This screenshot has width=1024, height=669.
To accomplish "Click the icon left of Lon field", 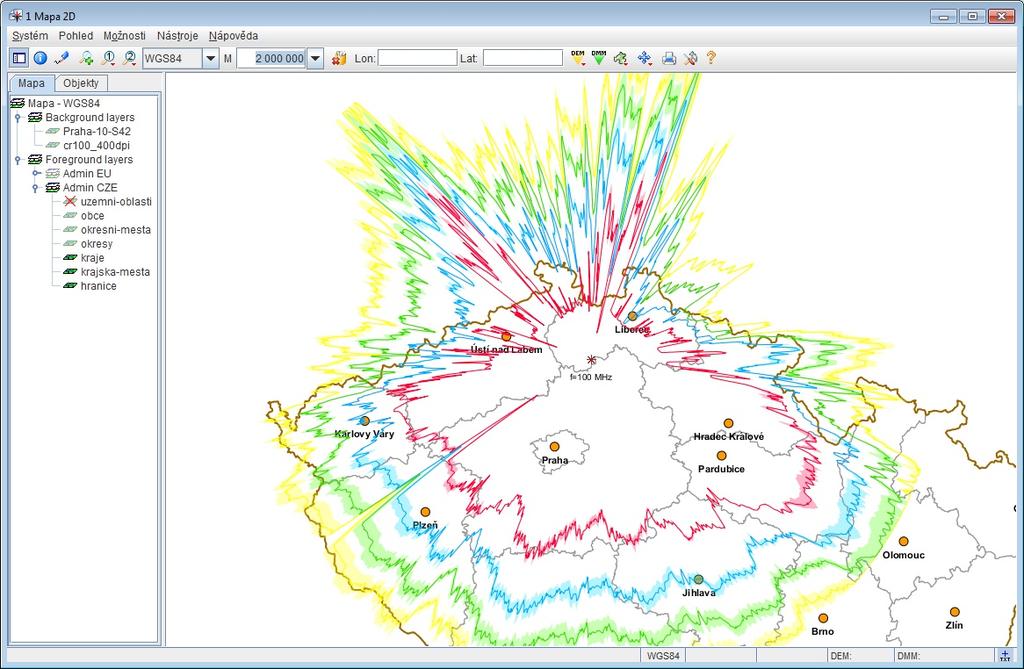I will 339,58.
